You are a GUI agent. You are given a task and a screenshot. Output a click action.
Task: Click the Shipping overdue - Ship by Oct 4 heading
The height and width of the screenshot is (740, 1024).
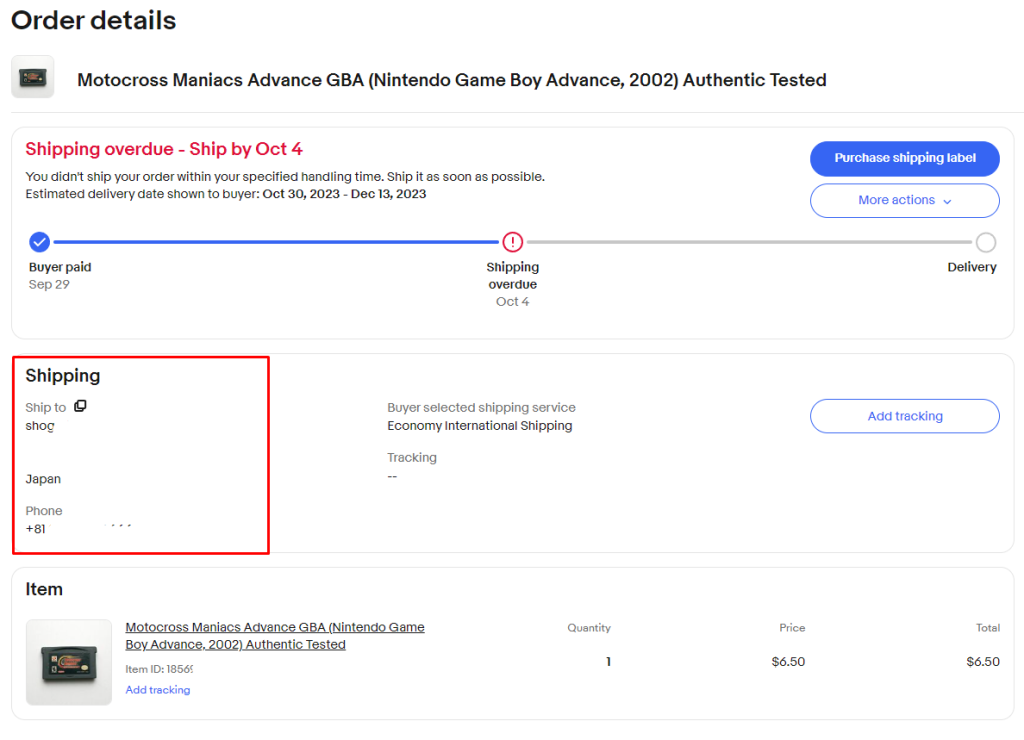[x=164, y=149]
